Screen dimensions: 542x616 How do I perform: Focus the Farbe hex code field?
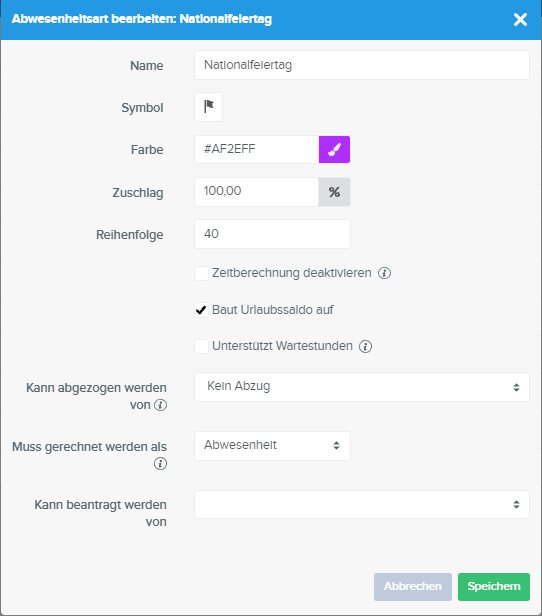coord(256,149)
